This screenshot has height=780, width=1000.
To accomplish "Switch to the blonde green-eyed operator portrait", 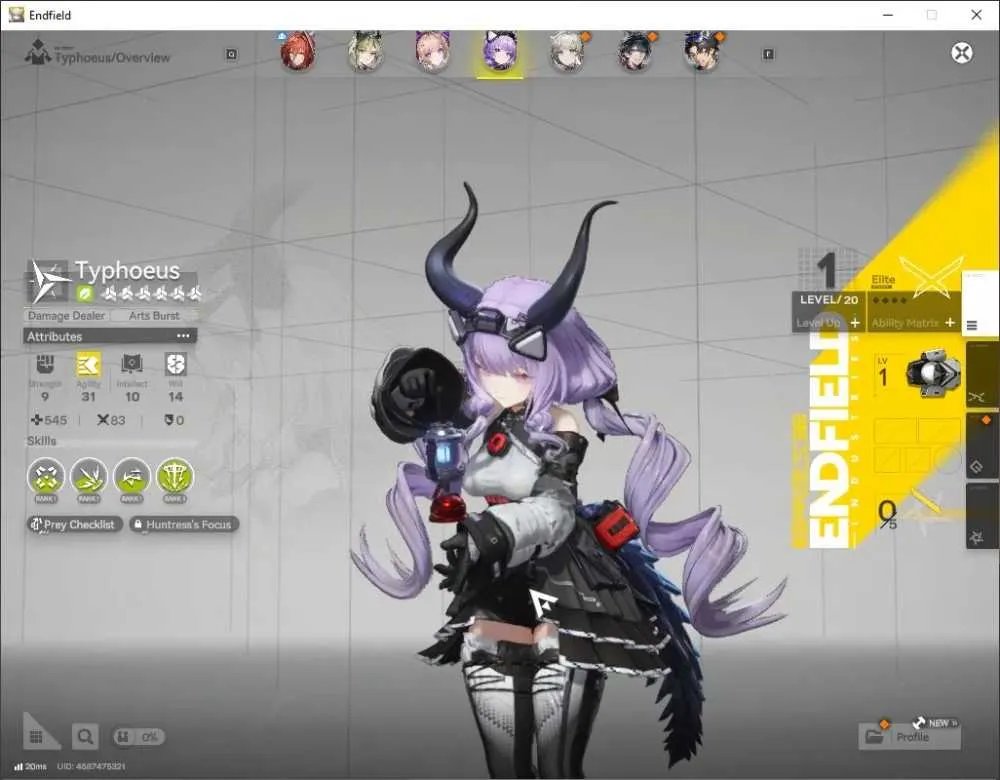I will pos(365,52).
